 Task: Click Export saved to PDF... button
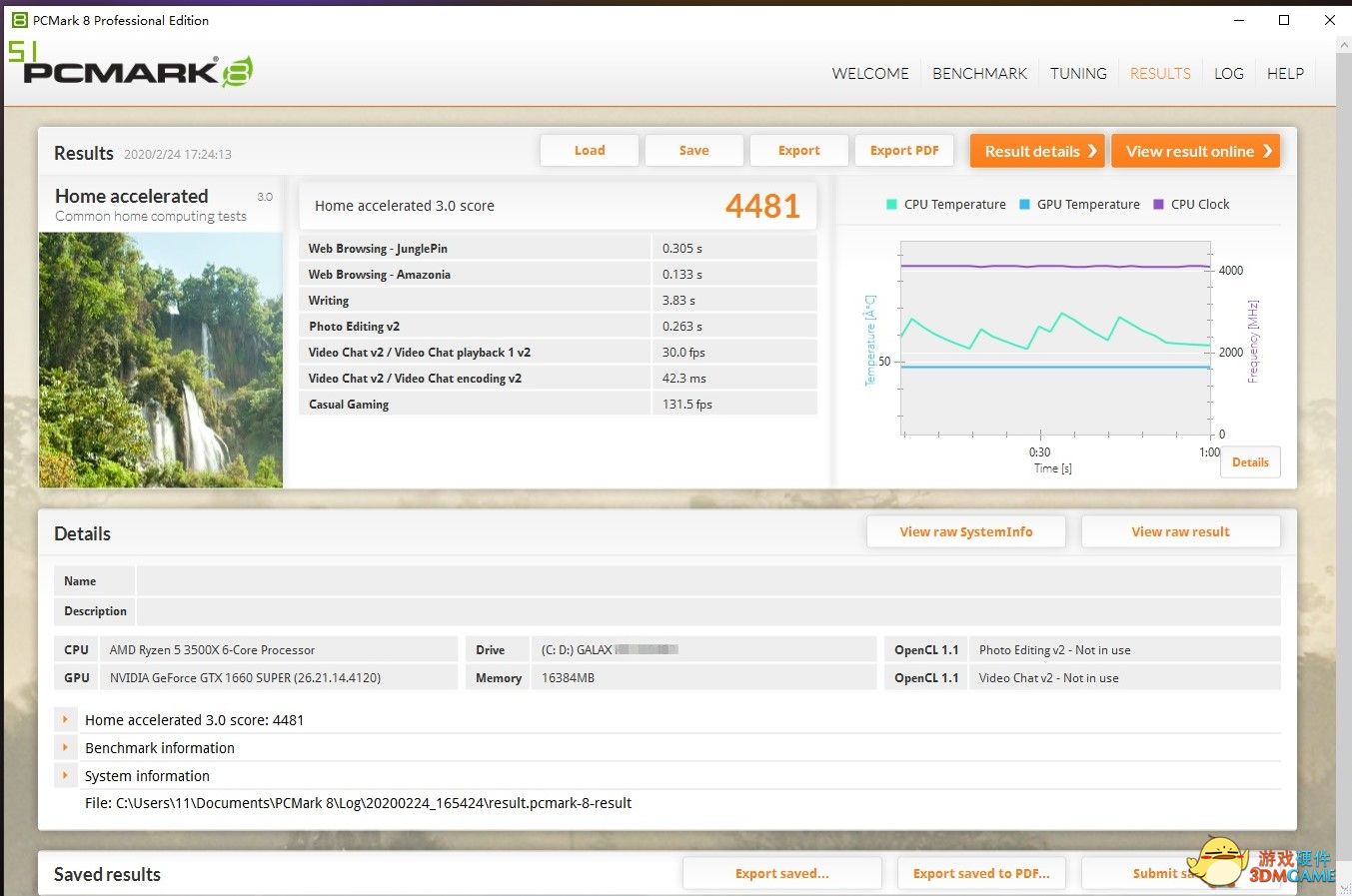[x=981, y=874]
